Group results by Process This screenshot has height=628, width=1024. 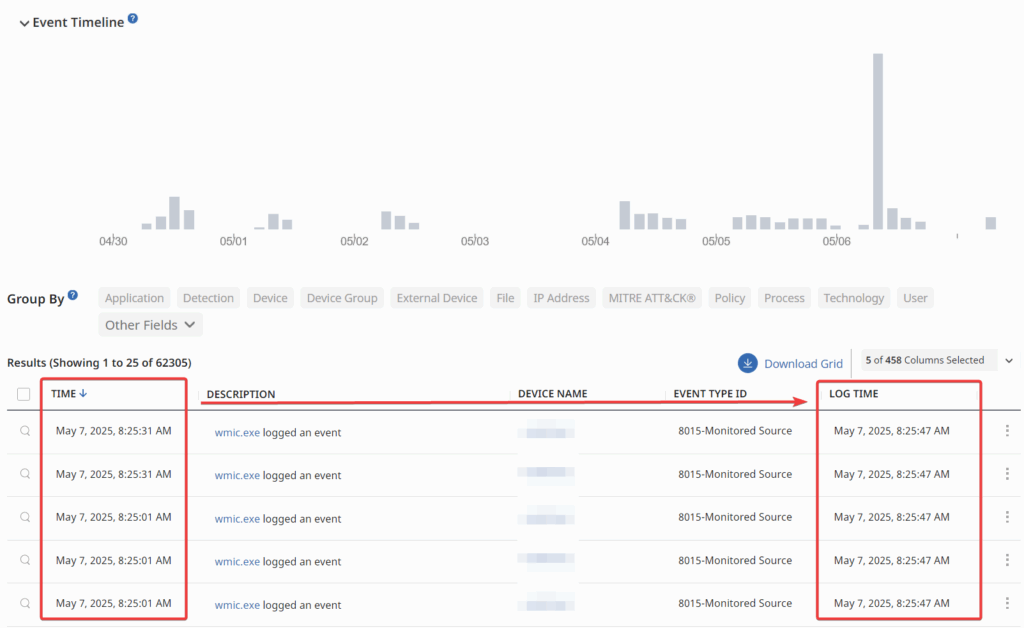coord(784,298)
